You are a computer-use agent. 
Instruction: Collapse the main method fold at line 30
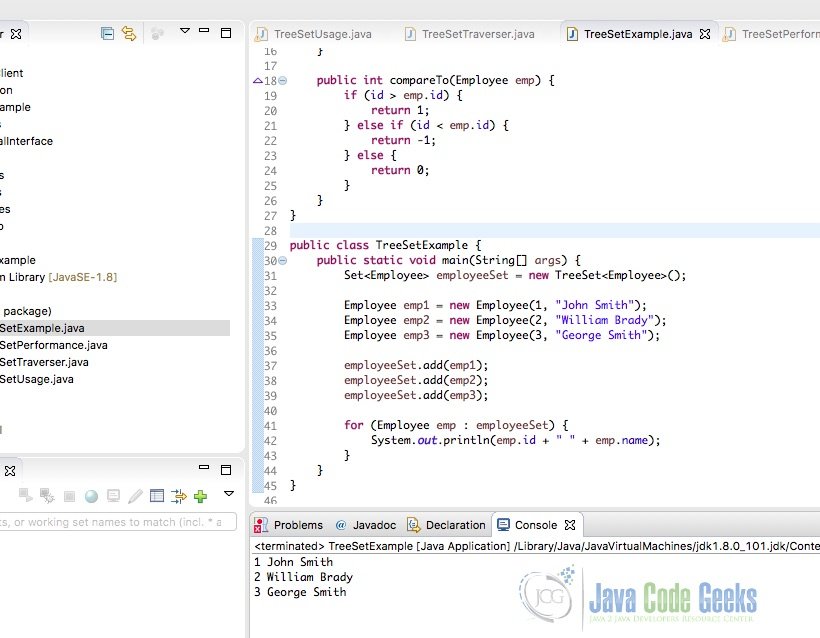pyautogui.click(x=281, y=260)
